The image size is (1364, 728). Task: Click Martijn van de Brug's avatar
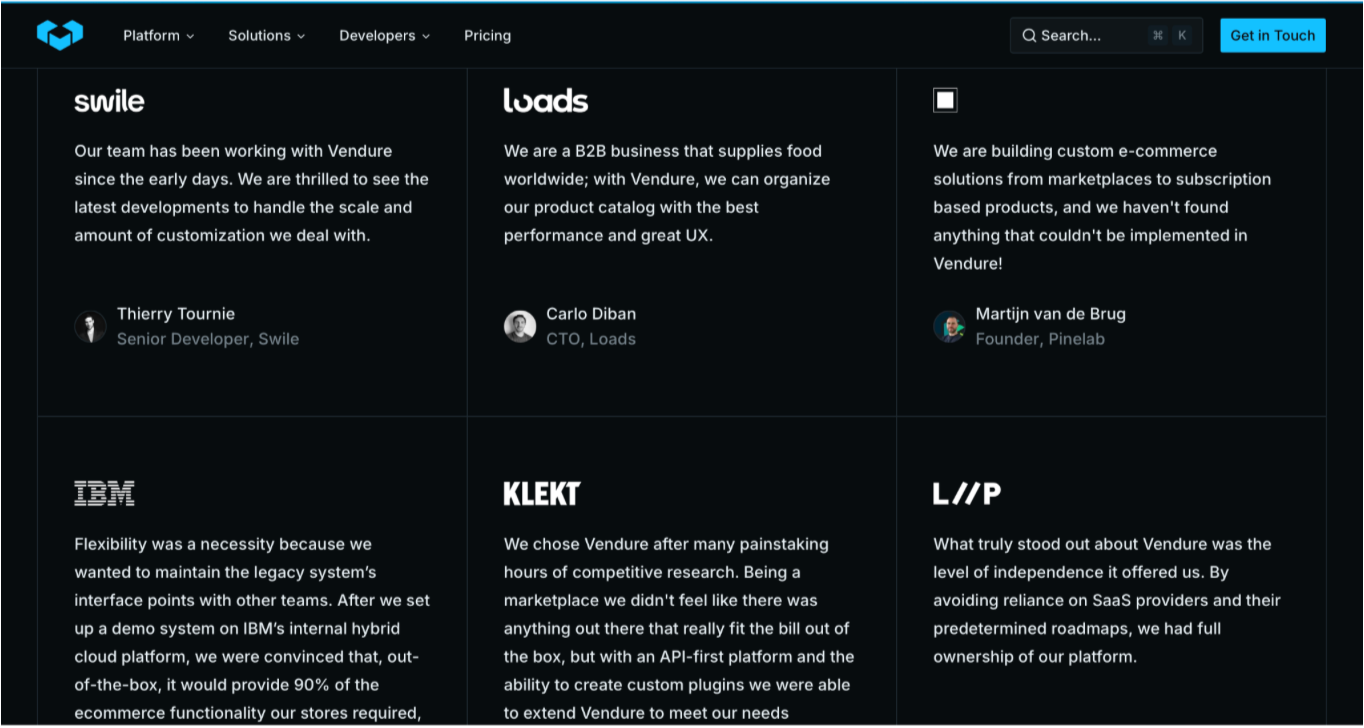click(949, 327)
